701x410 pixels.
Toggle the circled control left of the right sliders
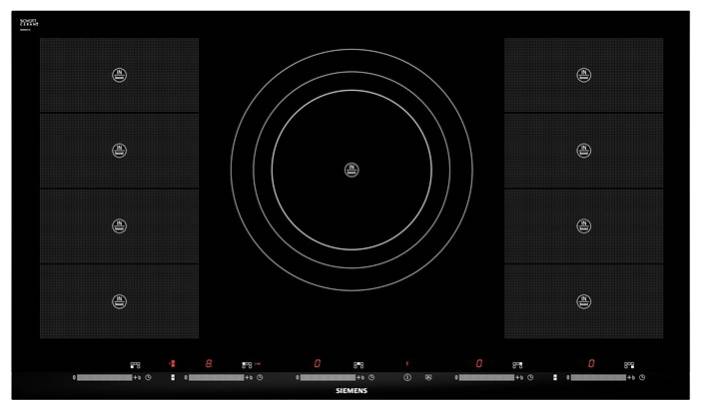tap(407, 378)
